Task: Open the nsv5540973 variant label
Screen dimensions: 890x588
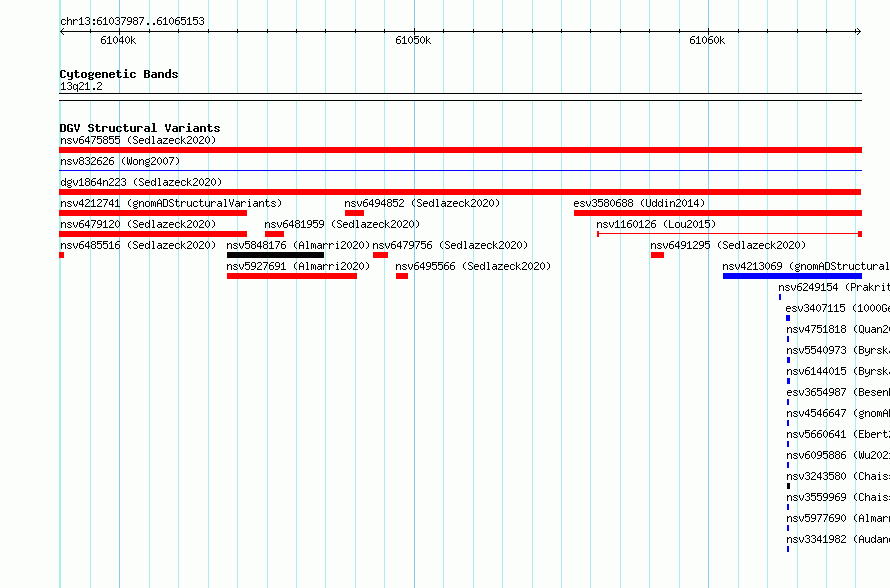Action: [838, 350]
